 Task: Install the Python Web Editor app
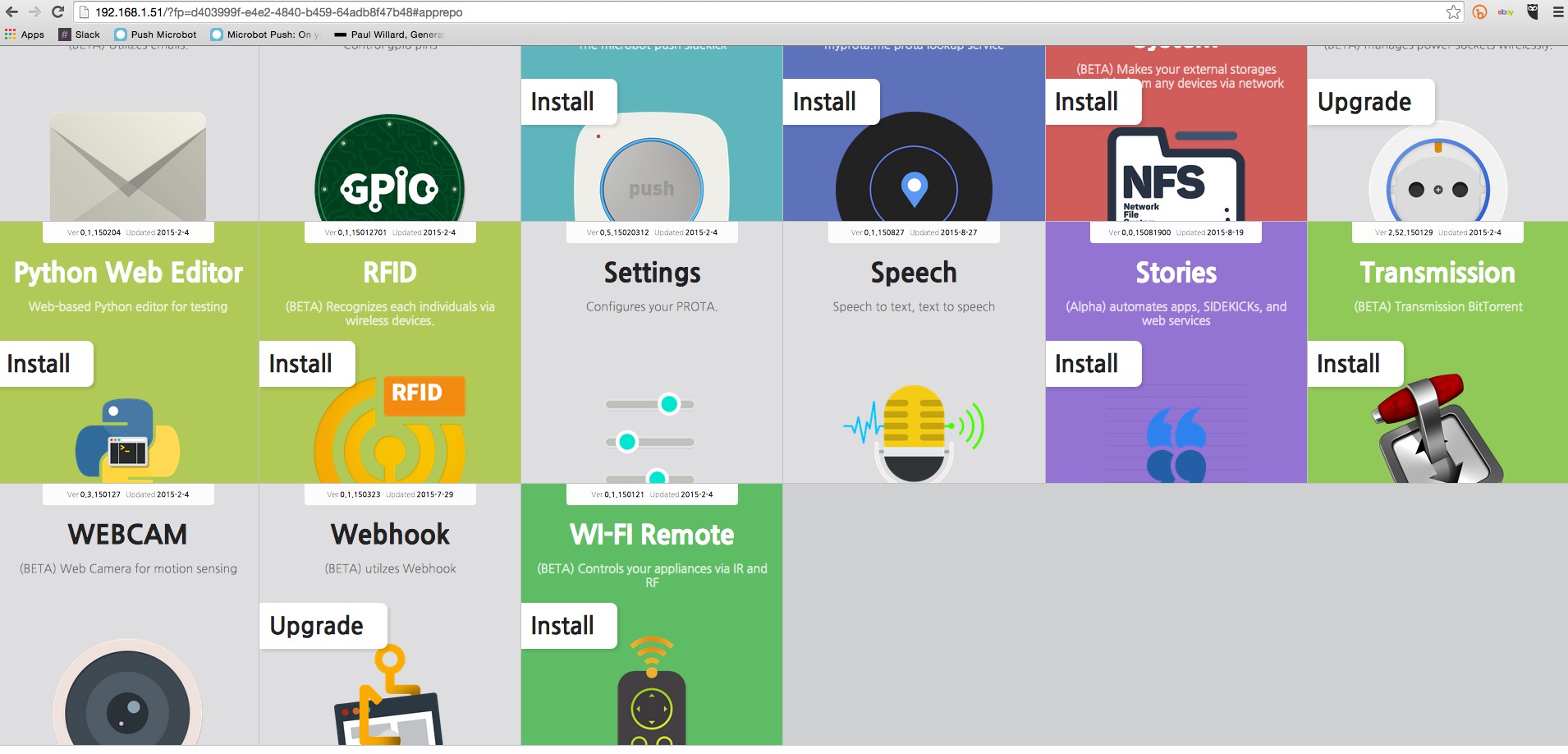pos(46,364)
